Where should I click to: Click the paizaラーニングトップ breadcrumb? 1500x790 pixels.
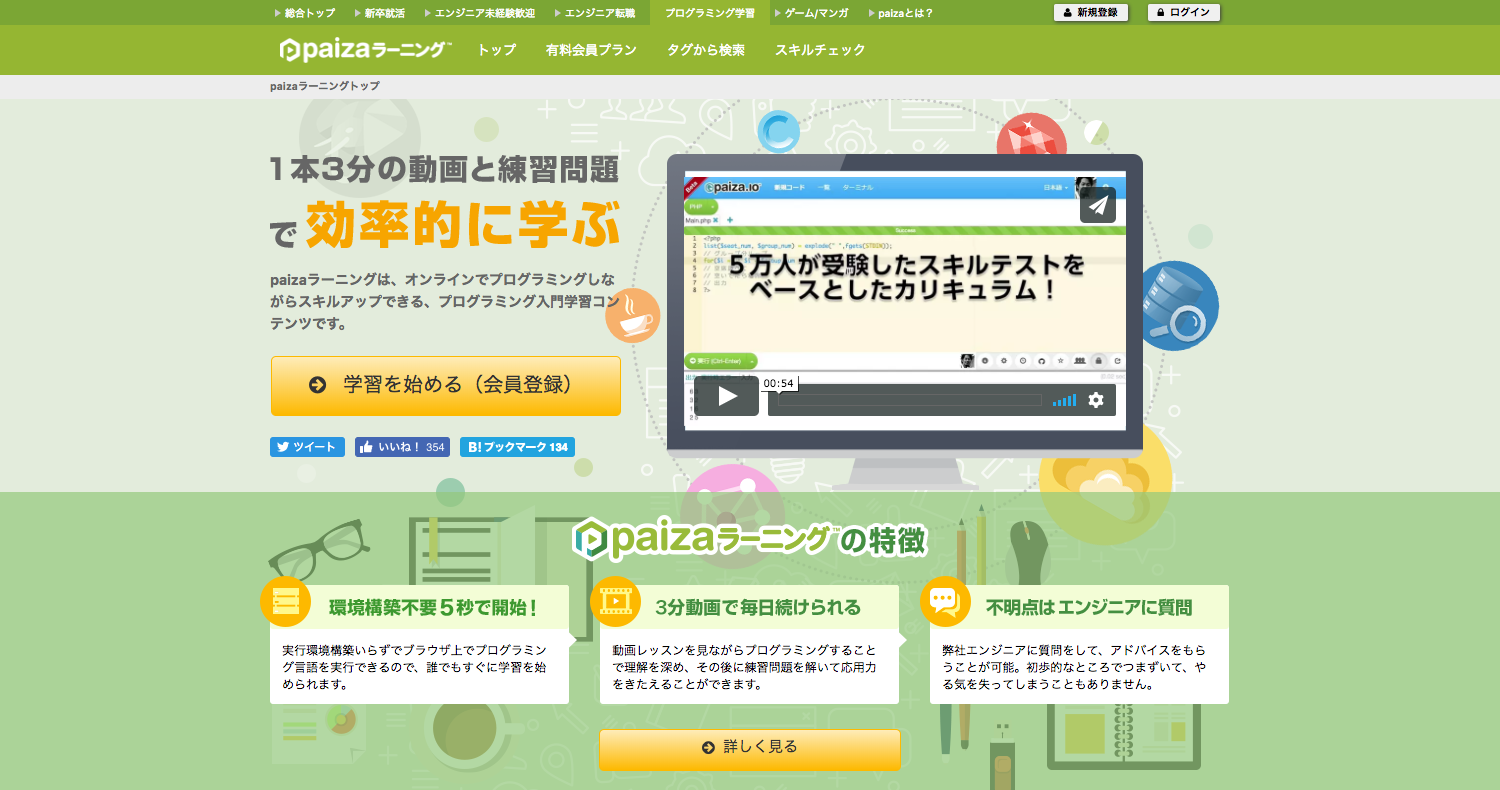click(325, 86)
